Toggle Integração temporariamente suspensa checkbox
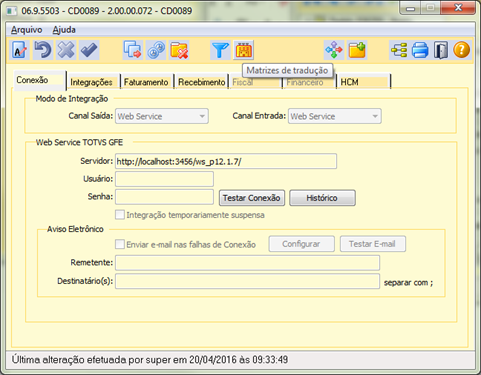 point(120,214)
